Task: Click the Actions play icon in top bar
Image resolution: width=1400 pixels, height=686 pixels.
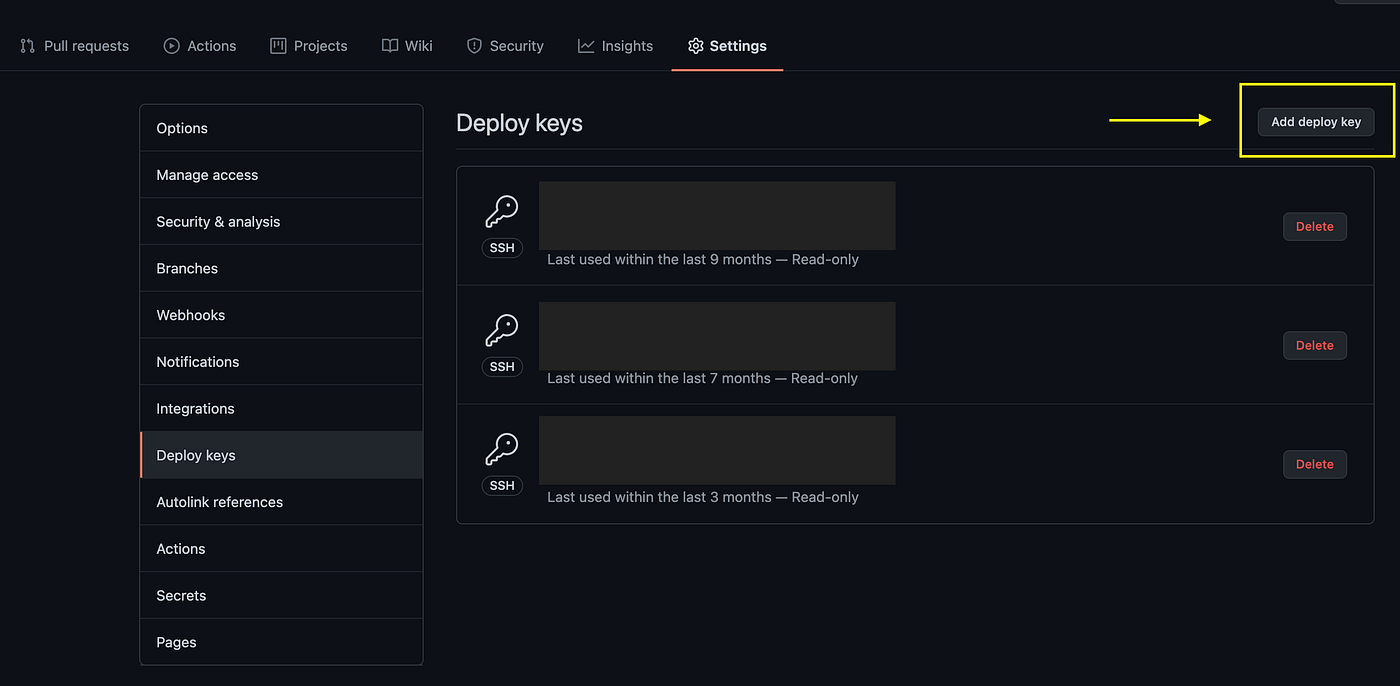Action: 172,46
